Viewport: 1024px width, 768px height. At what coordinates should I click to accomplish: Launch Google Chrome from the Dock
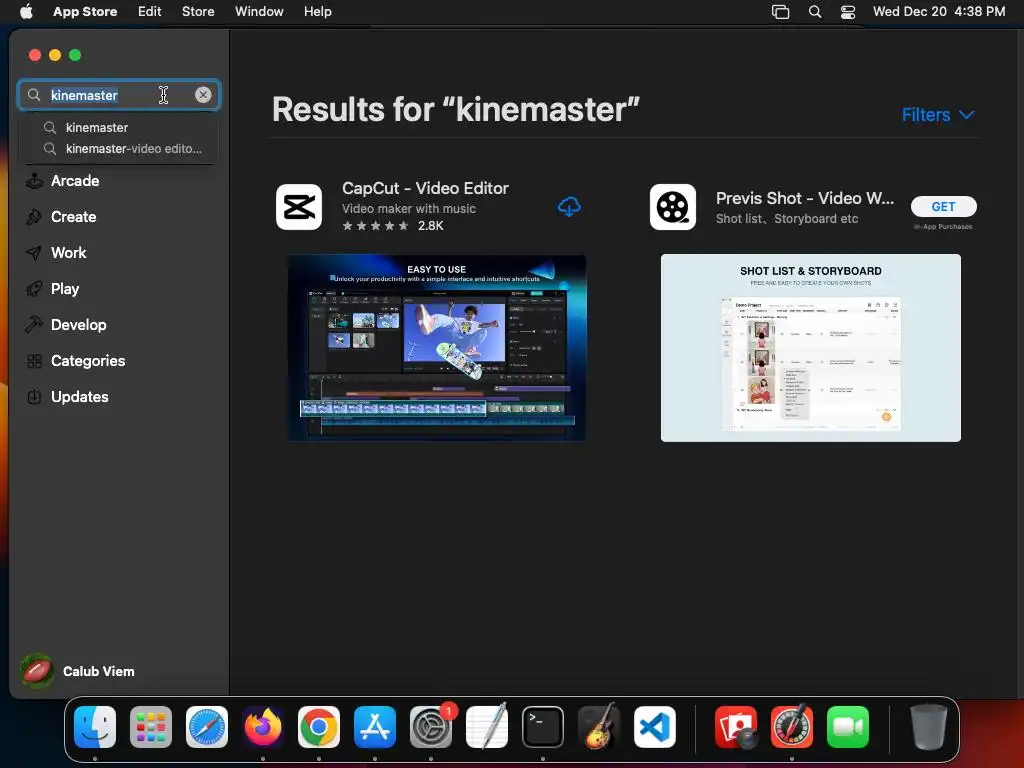(319, 727)
